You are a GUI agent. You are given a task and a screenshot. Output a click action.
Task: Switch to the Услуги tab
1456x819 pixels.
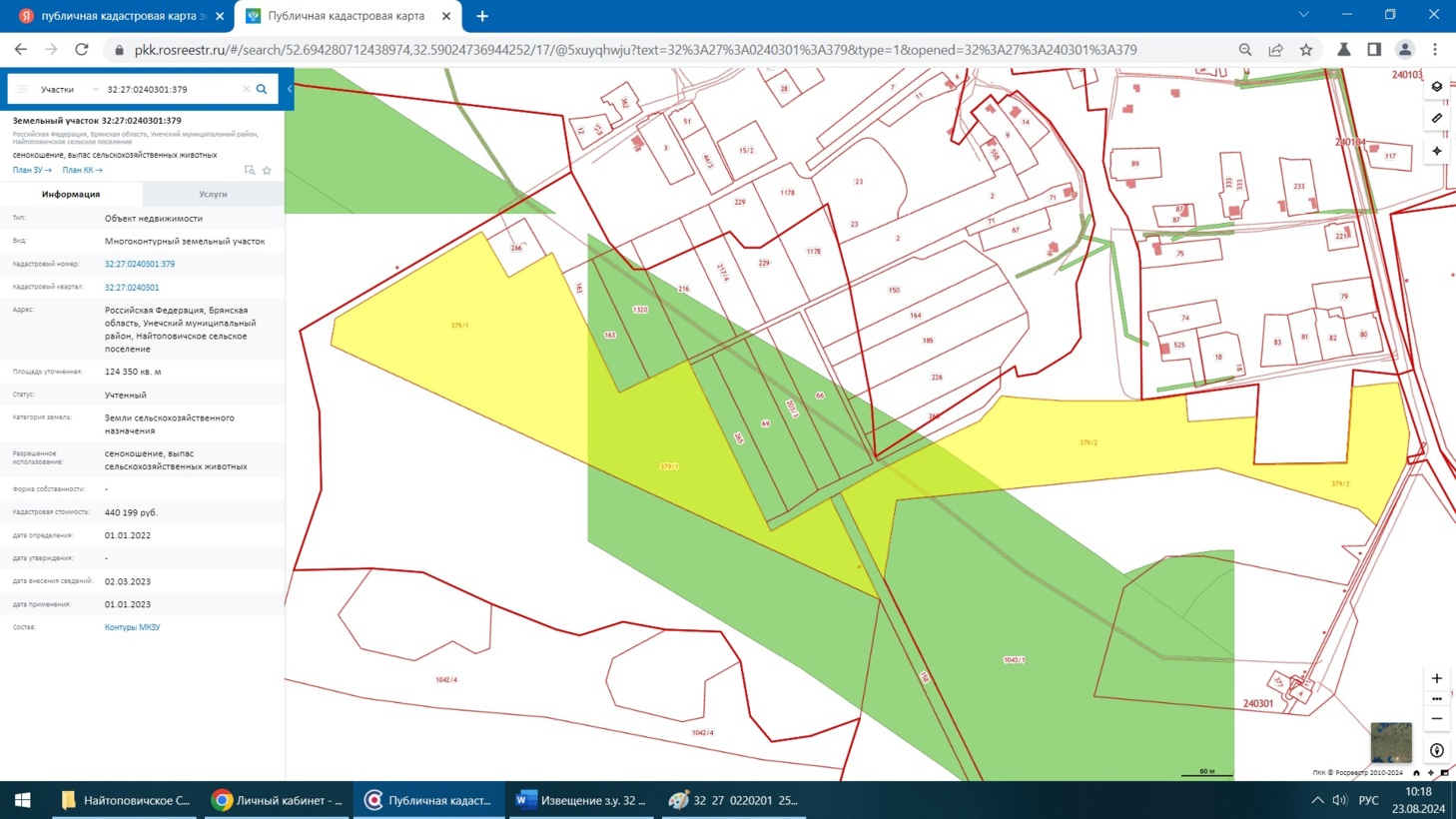(213, 194)
